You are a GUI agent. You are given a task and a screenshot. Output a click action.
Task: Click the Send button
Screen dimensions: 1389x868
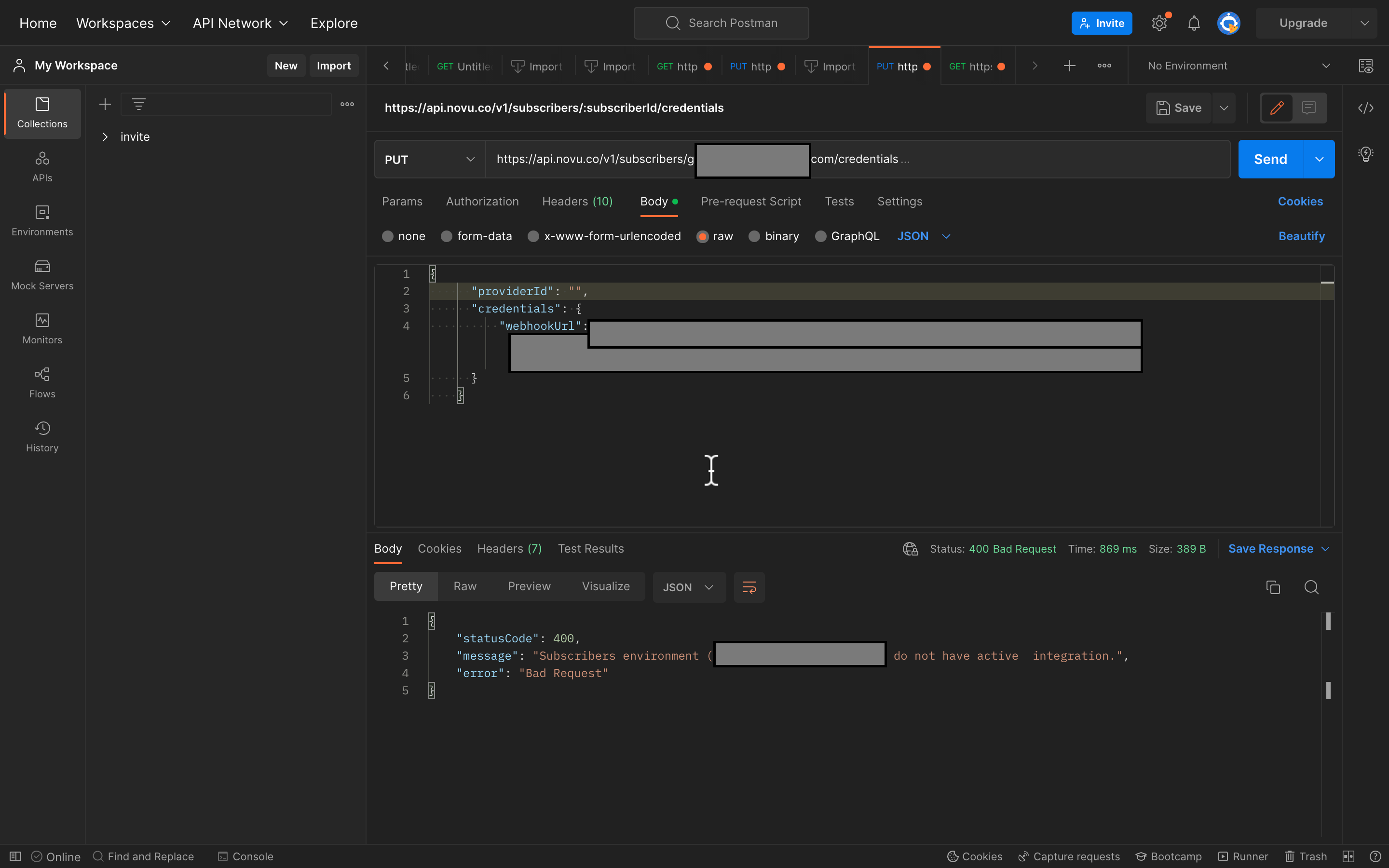coord(1270,159)
